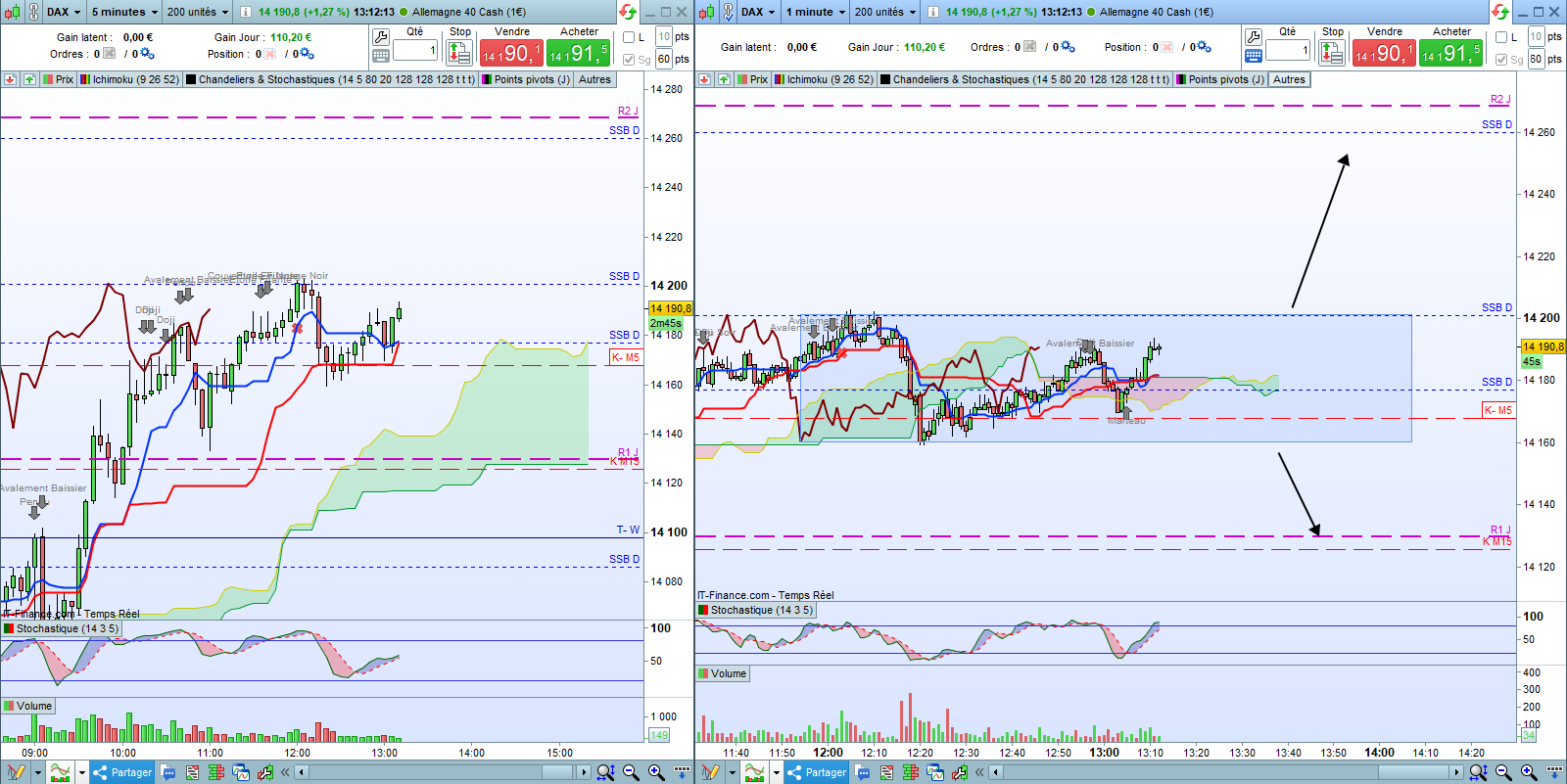Select pencil drawing tool in right window
Image resolution: width=1567 pixels, height=784 pixels.
pyautogui.click(x=712, y=772)
